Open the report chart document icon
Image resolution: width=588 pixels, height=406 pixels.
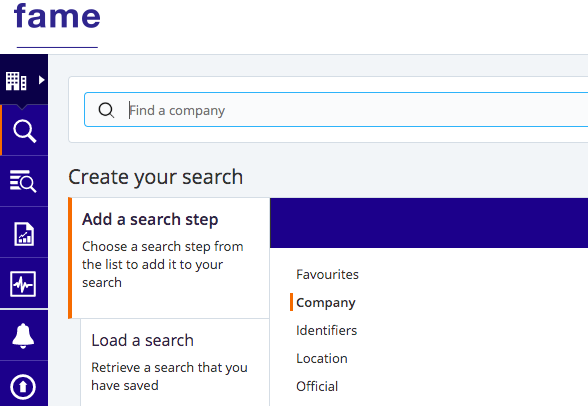click(x=24, y=234)
